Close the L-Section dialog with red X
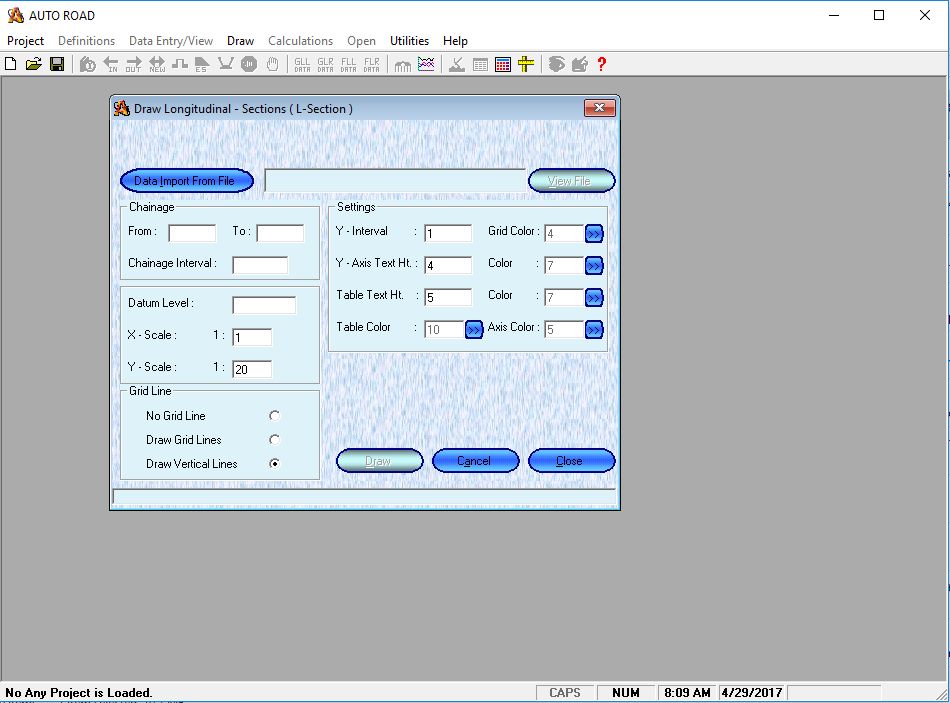Screen dimensions: 950x703 click(x=600, y=108)
